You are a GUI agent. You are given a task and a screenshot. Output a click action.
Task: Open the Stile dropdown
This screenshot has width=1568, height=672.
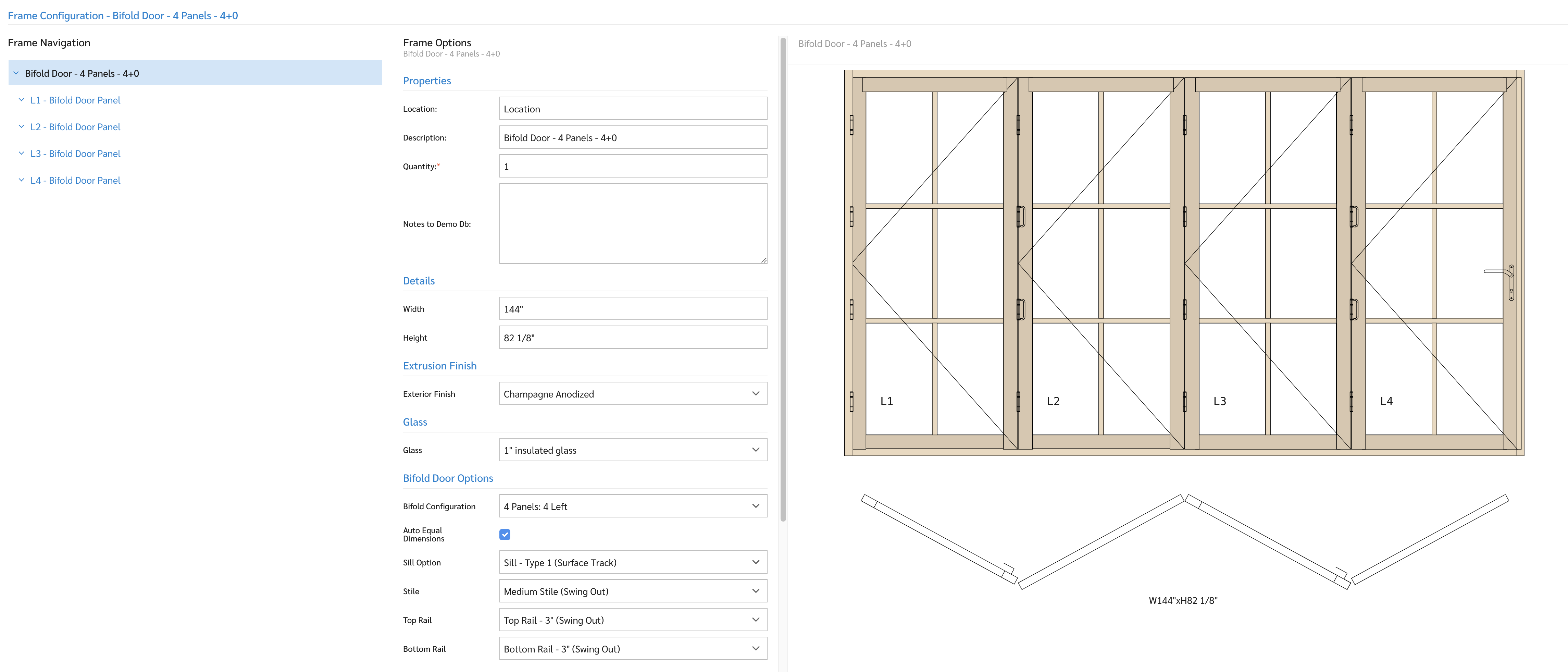(x=633, y=591)
